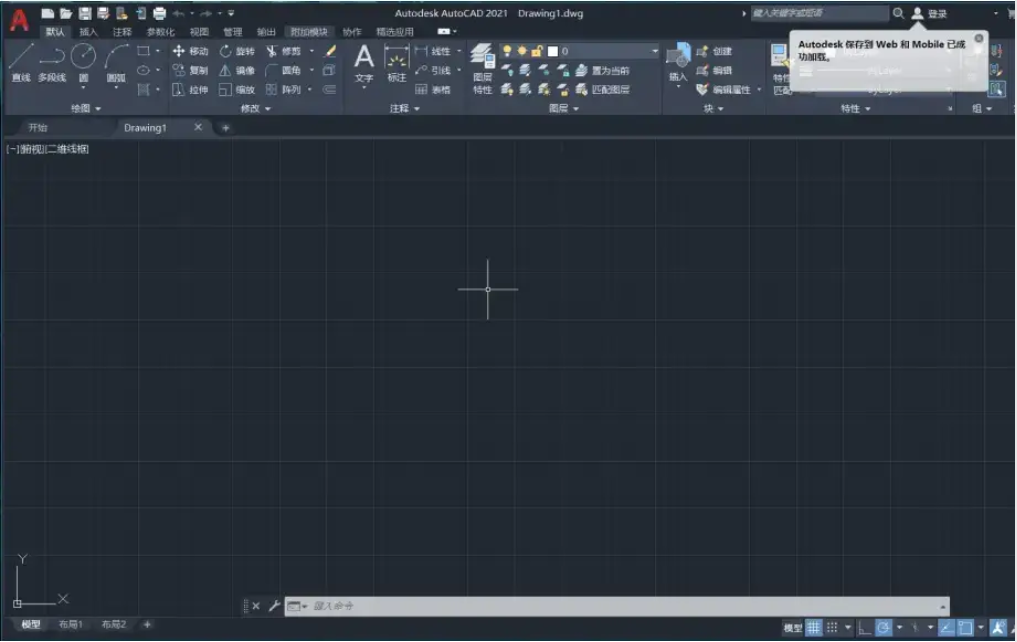Click Create block (创建) icon

pyautogui.click(x=702, y=51)
